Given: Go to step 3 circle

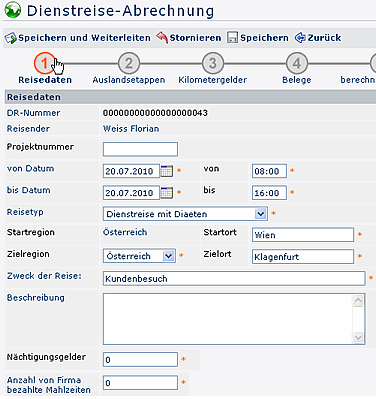Looking at the screenshot, I should click(x=213, y=63).
